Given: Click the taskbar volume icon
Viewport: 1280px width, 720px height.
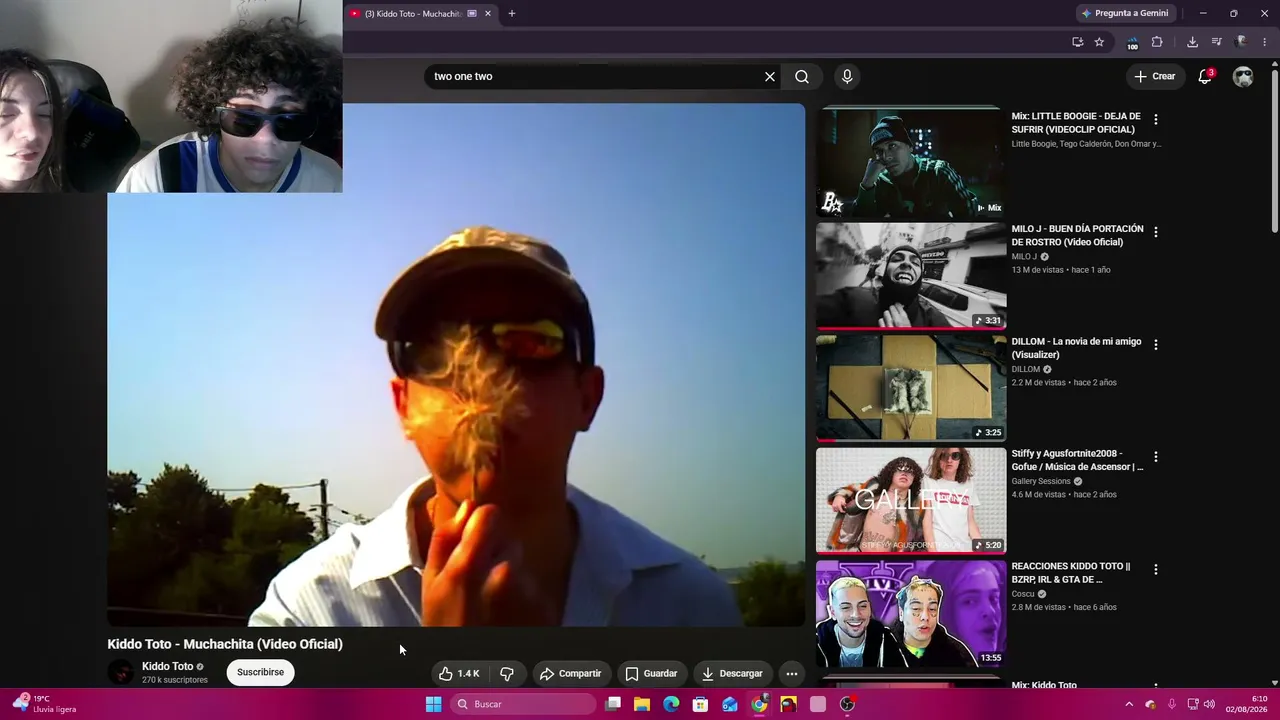Looking at the screenshot, I should 1209,704.
